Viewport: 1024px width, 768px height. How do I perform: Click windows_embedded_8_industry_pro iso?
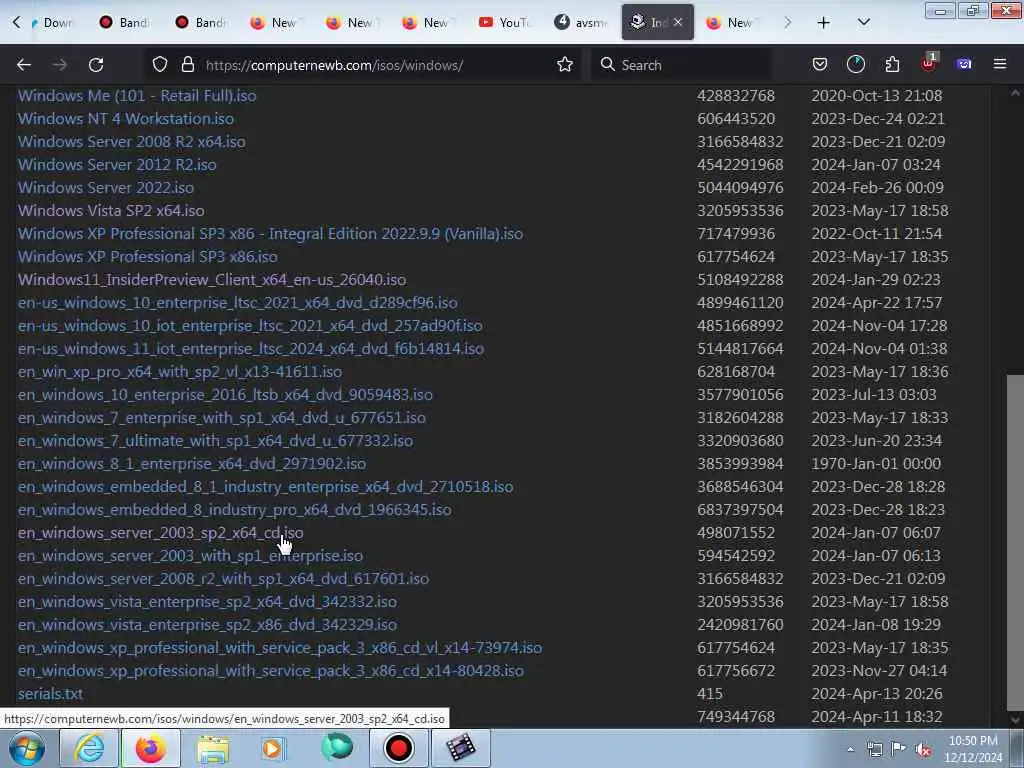coord(234,509)
